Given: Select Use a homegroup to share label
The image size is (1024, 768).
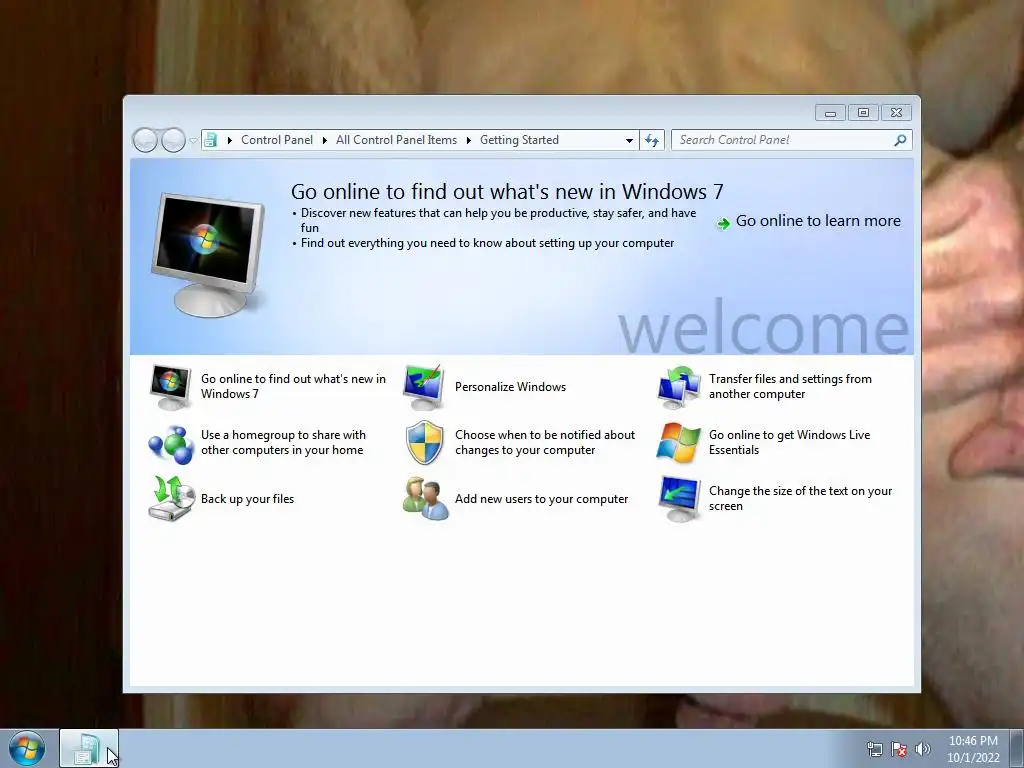Looking at the screenshot, I should 283,442.
